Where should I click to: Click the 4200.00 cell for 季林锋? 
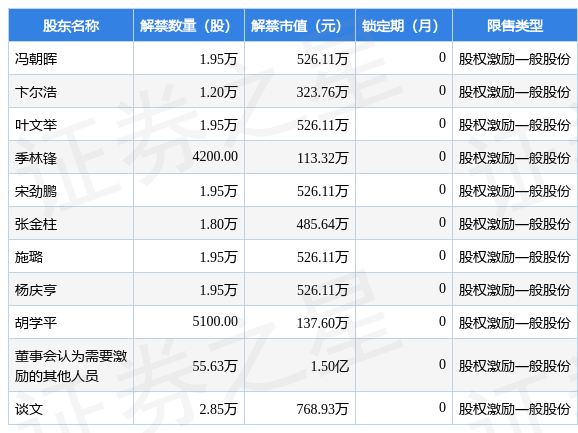click(215, 157)
